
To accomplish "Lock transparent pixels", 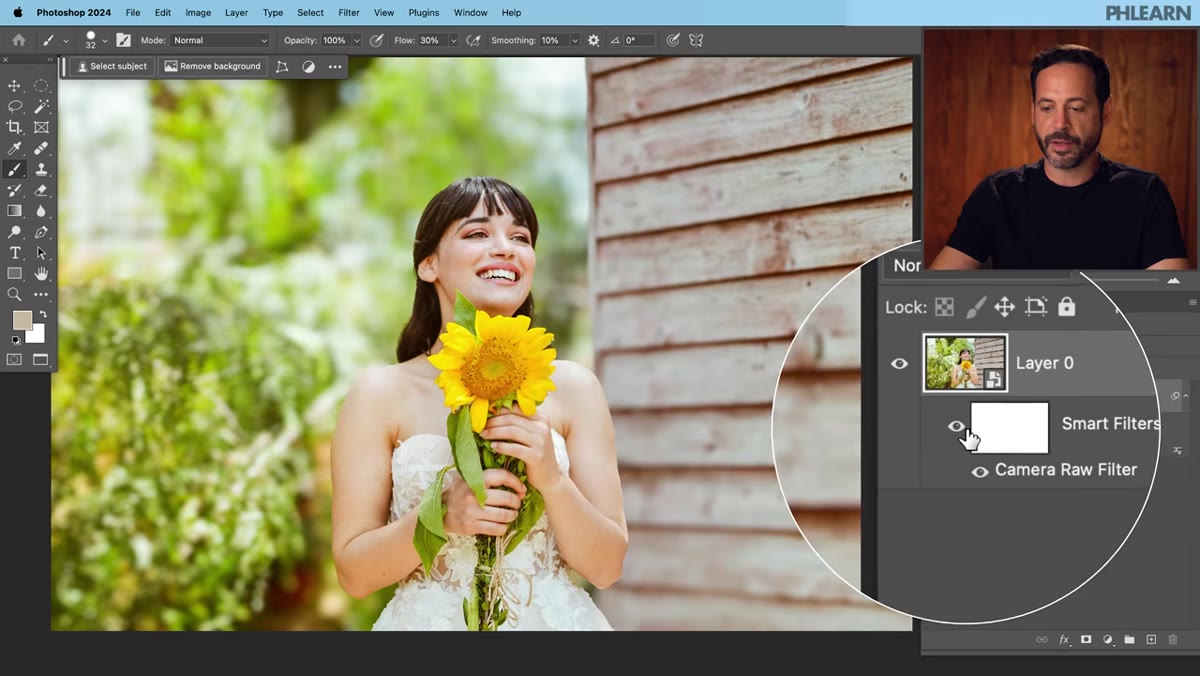I will pyautogui.click(x=944, y=307).
